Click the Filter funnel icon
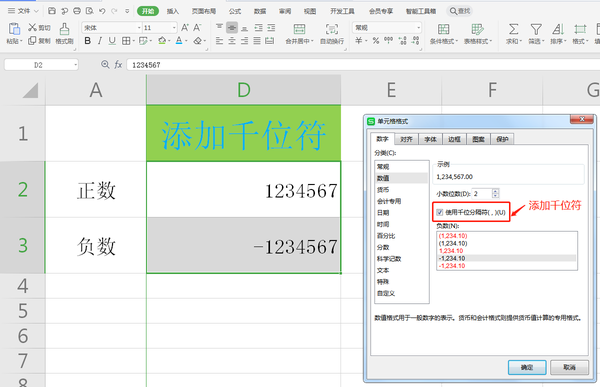Screen dimensions: 600x387 click(x=536, y=29)
